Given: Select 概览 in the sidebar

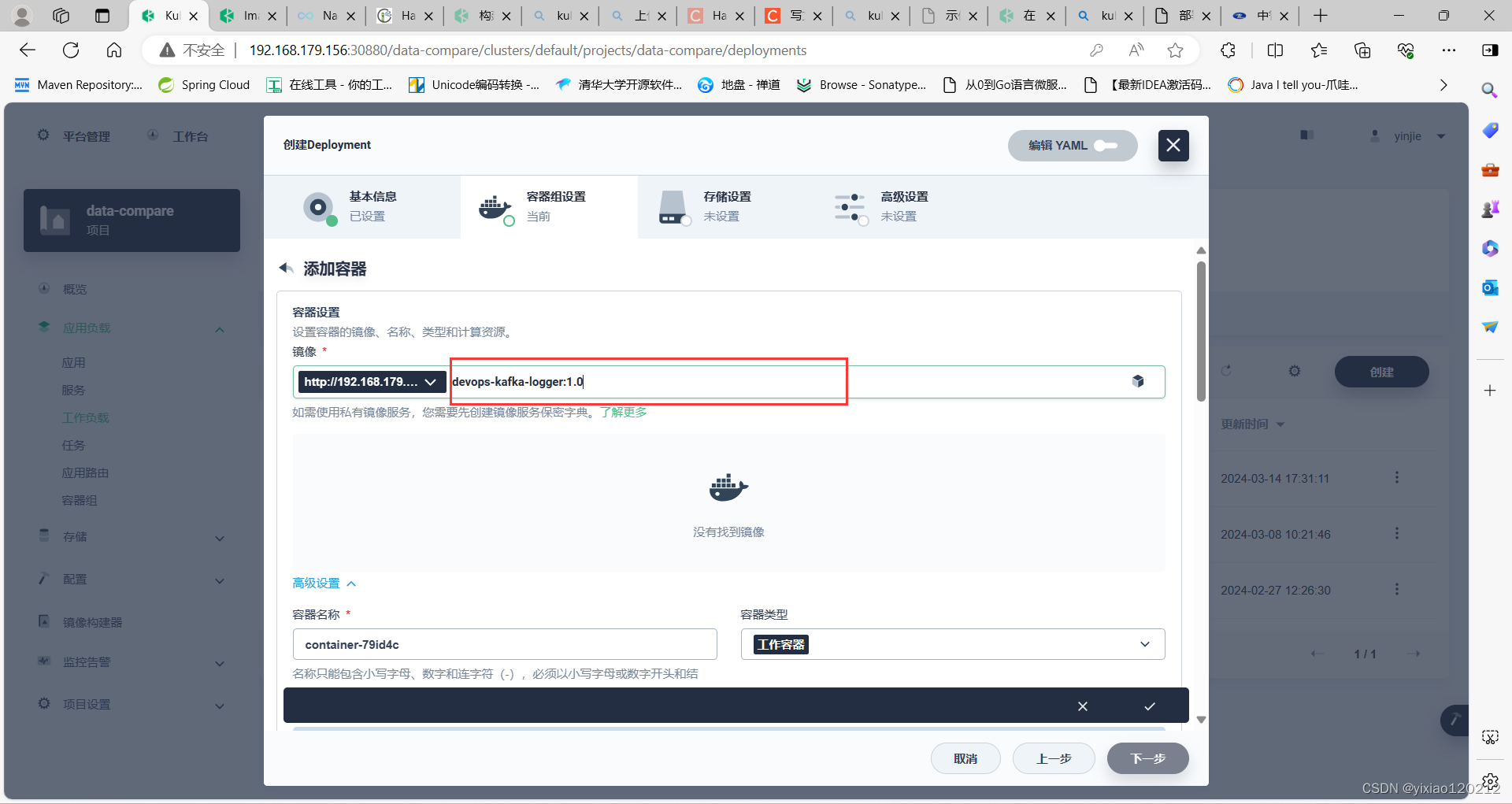Looking at the screenshot, I should click(x=75, y=289).
